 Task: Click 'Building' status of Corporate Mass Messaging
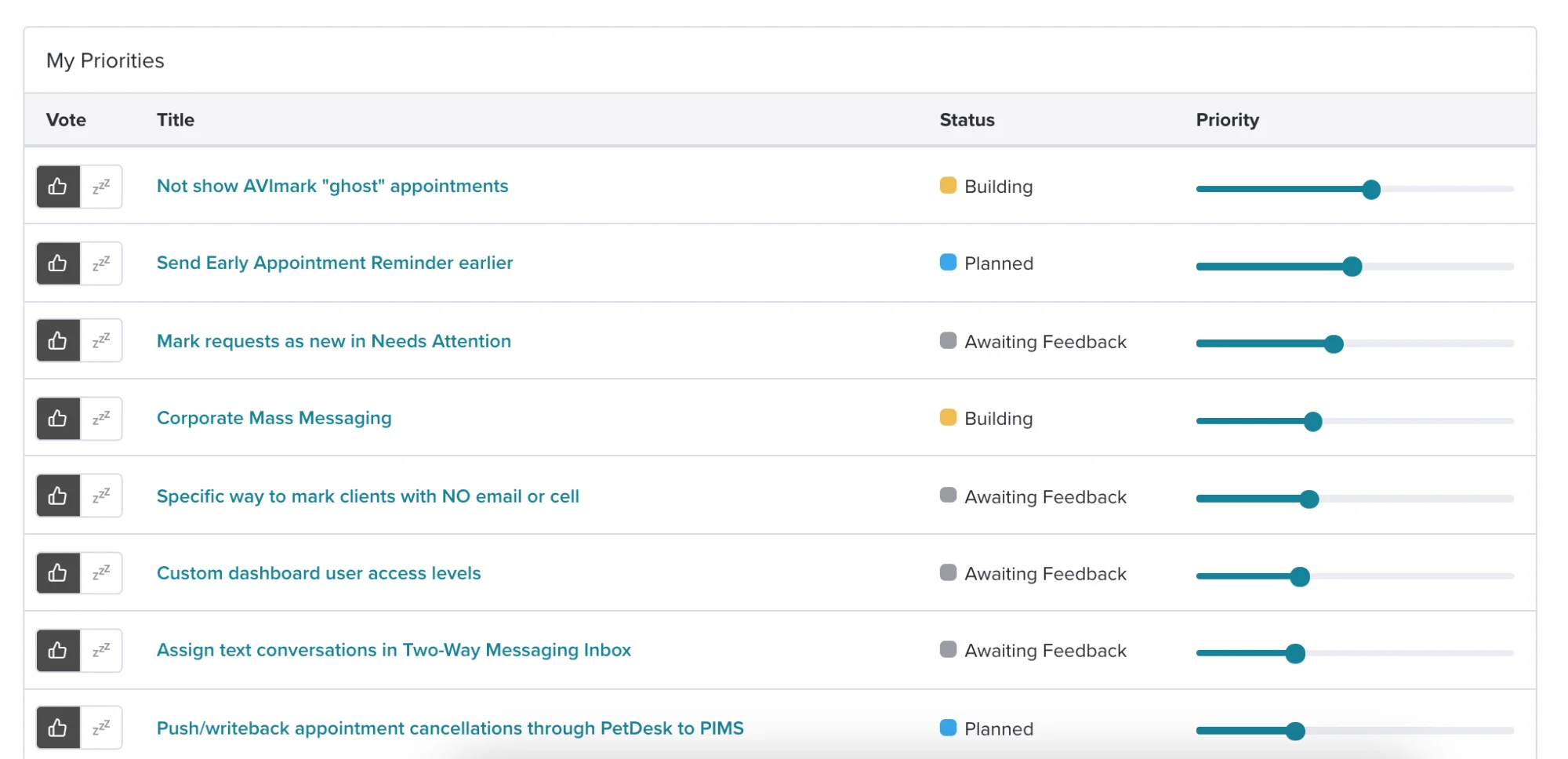986,418
